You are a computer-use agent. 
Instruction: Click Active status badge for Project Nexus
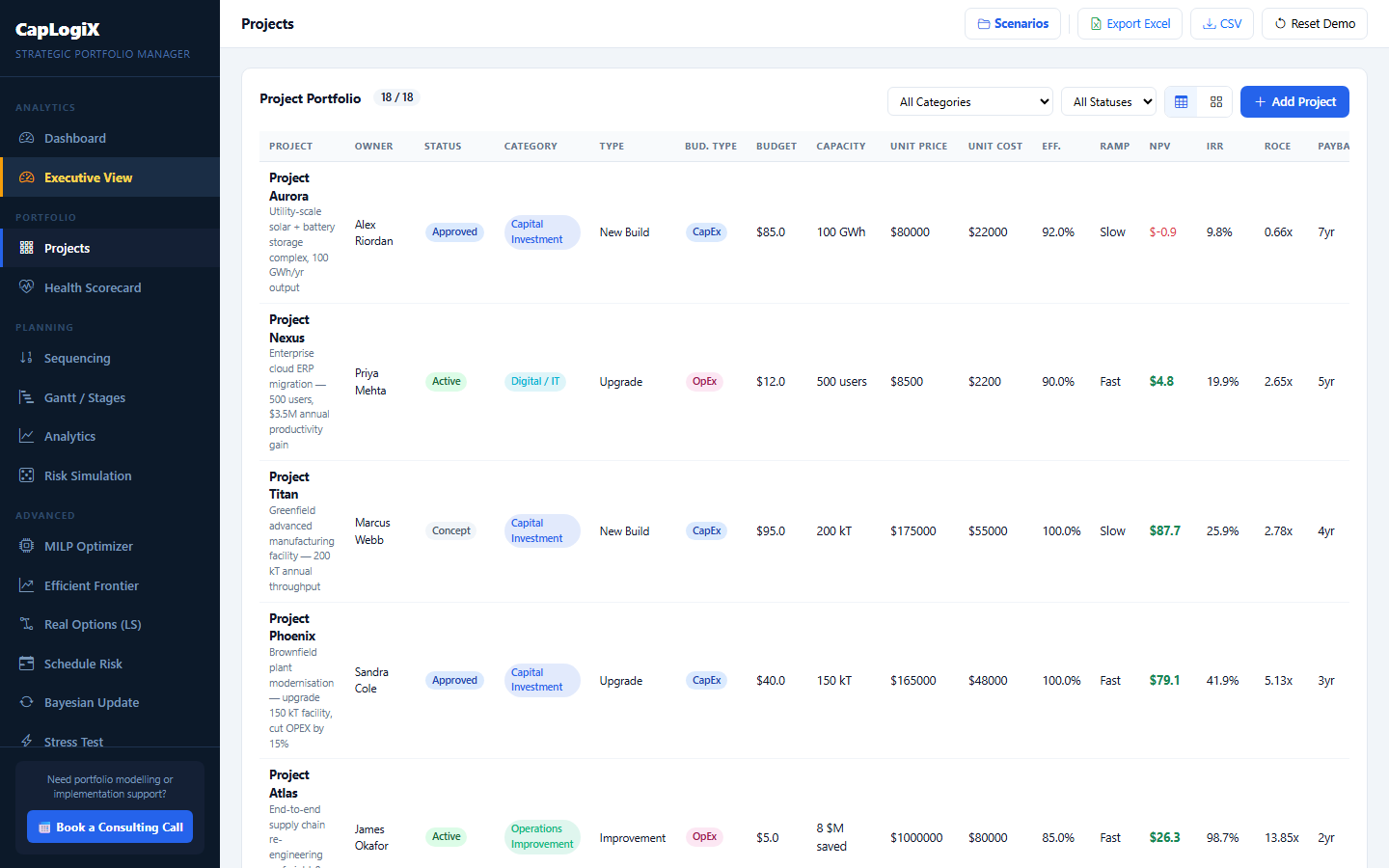pyautogui.click(x=446, y=381)
